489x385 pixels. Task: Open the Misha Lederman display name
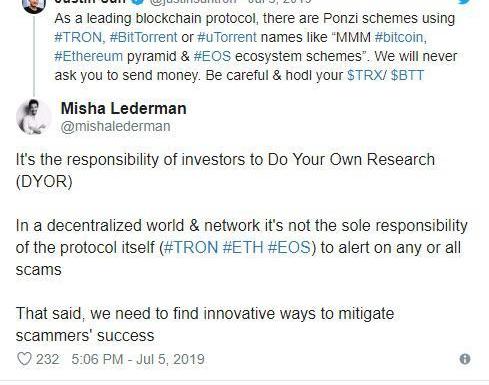tap(123, 108)
